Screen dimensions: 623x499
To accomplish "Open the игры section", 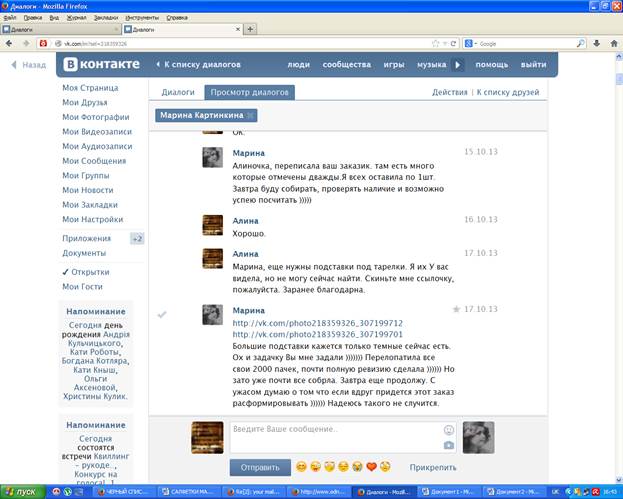I will point(394,65).
